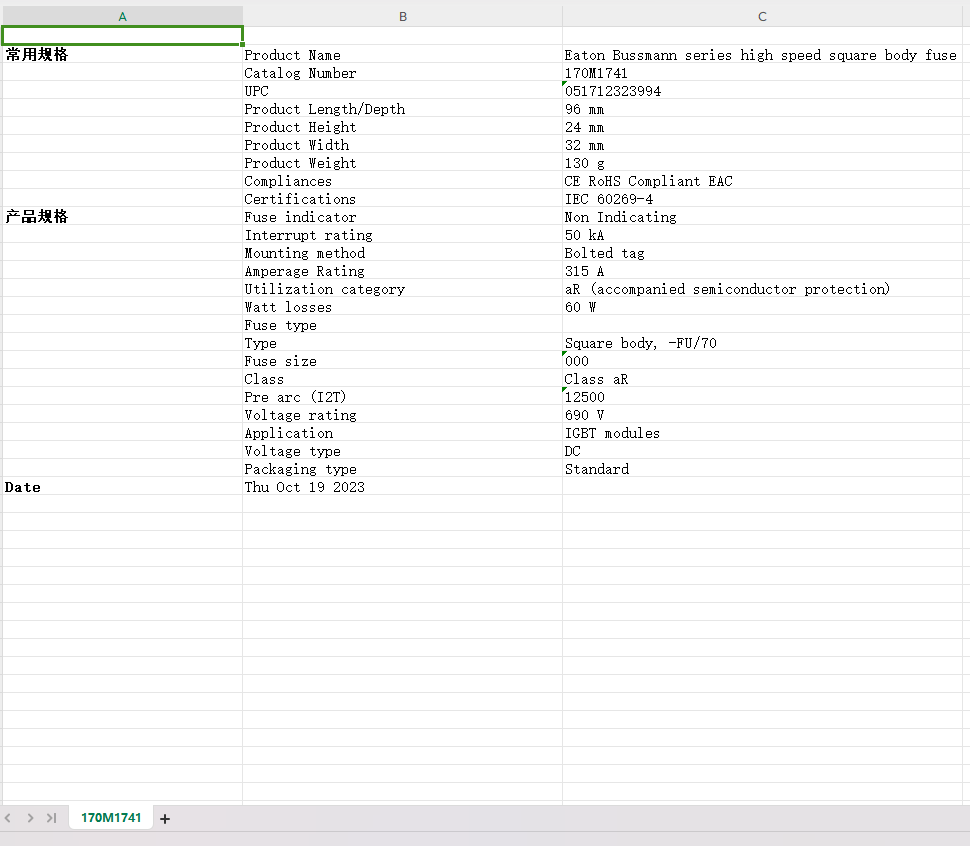Select the 'Square body, -FU/70' cell
Image resolution: width=970 pixels, height=846 pixels.
pyautogui.click(x=762, y=343)
